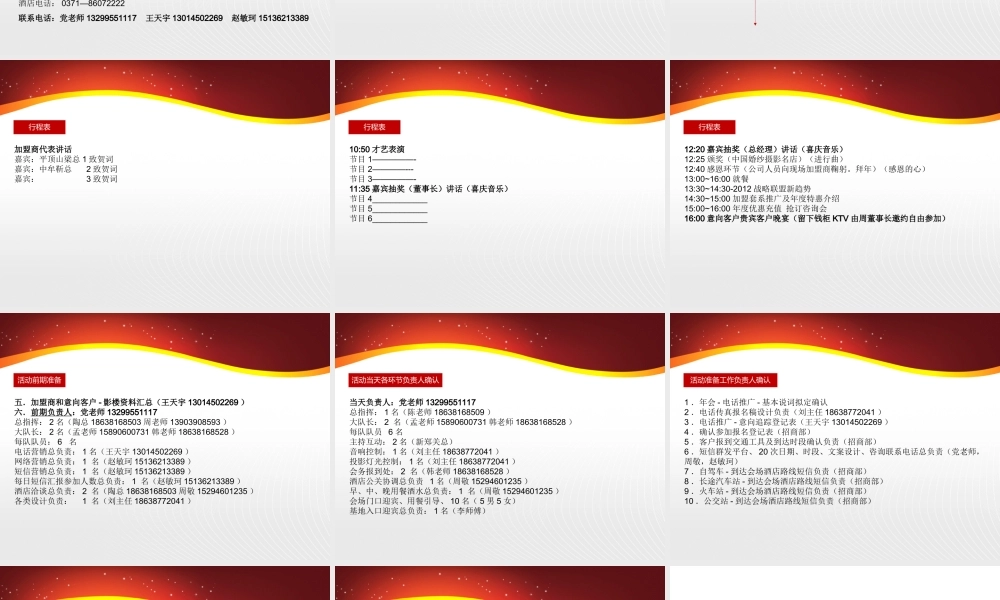
Task: Click the 14:30~15:00 加盟套系推广 line
Action: pyautogui.click(x=762, y=198)
